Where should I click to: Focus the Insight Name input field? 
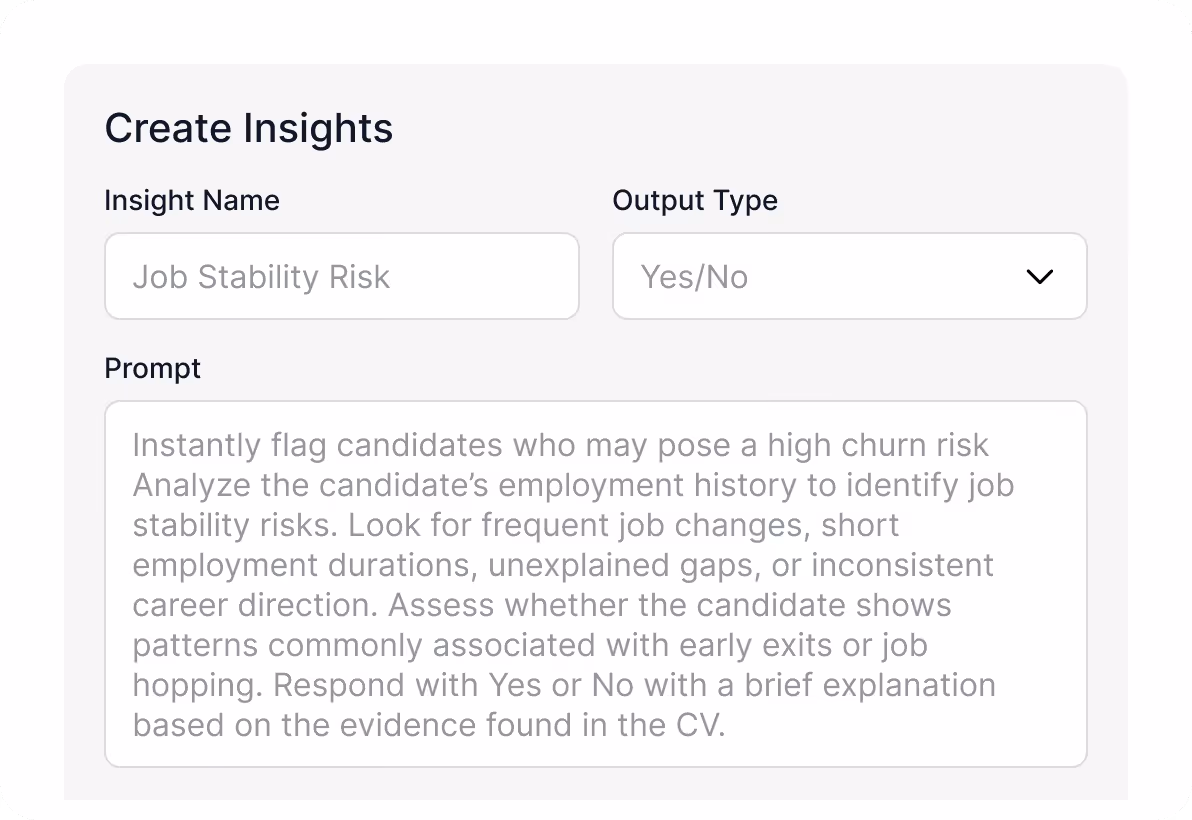(341, 277)
